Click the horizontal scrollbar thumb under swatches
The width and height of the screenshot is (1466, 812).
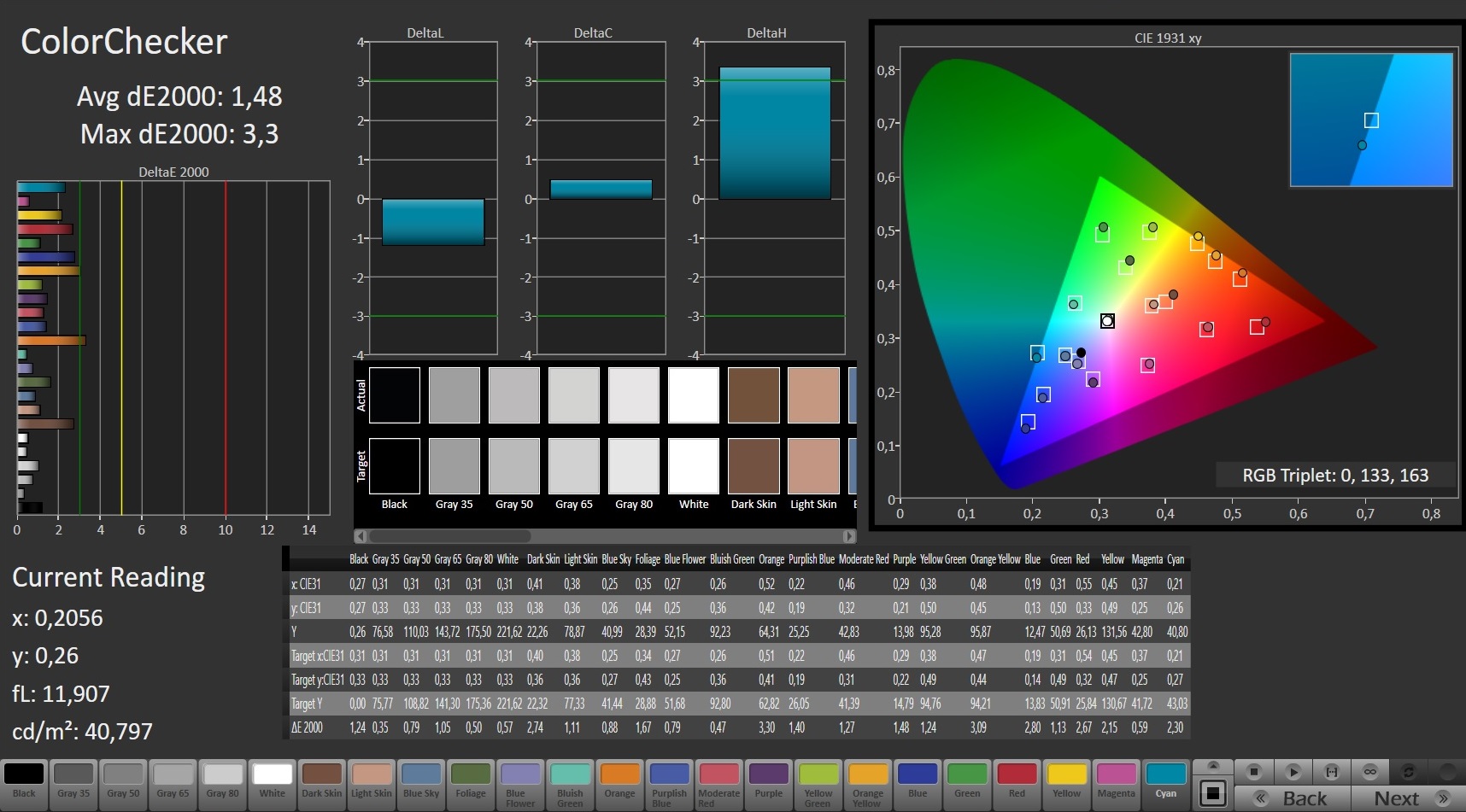[x=449, y=536]
